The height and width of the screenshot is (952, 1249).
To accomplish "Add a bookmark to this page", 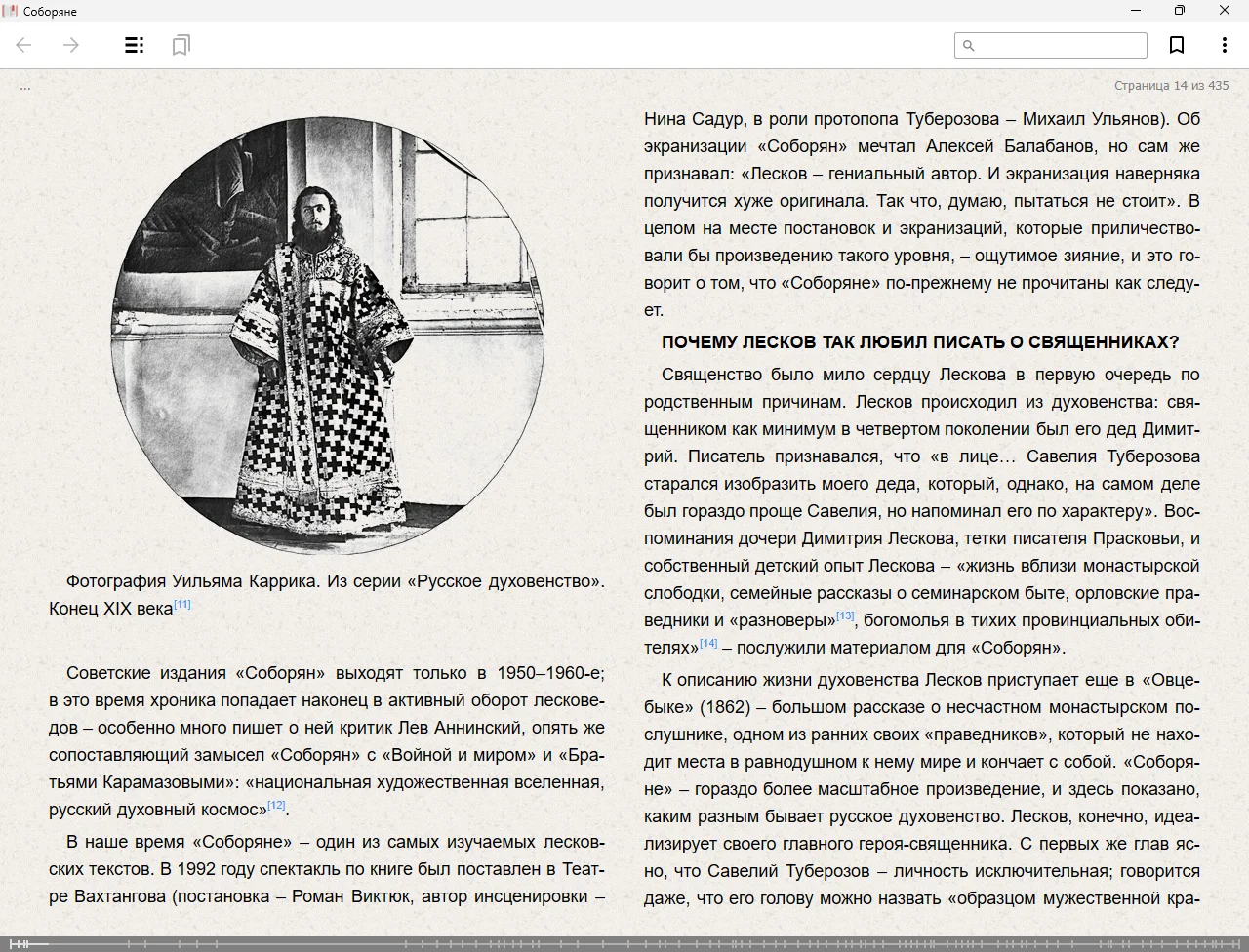I will tap(1177, 45).
